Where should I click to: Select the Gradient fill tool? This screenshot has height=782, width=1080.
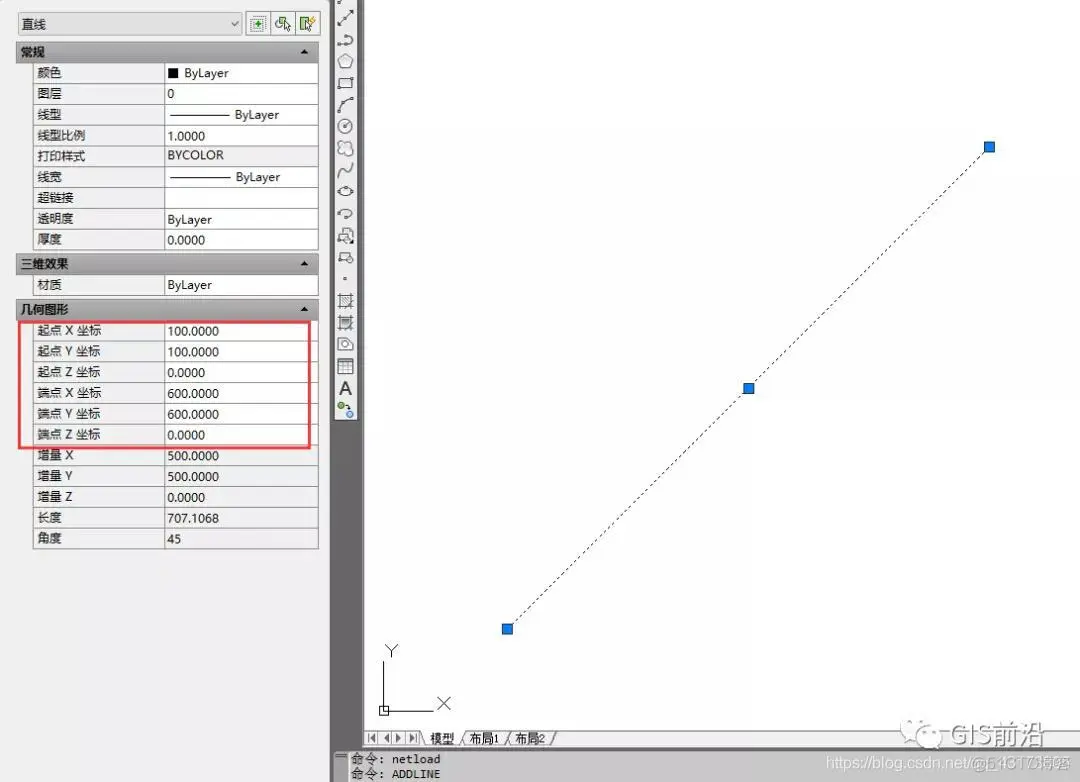345,322
